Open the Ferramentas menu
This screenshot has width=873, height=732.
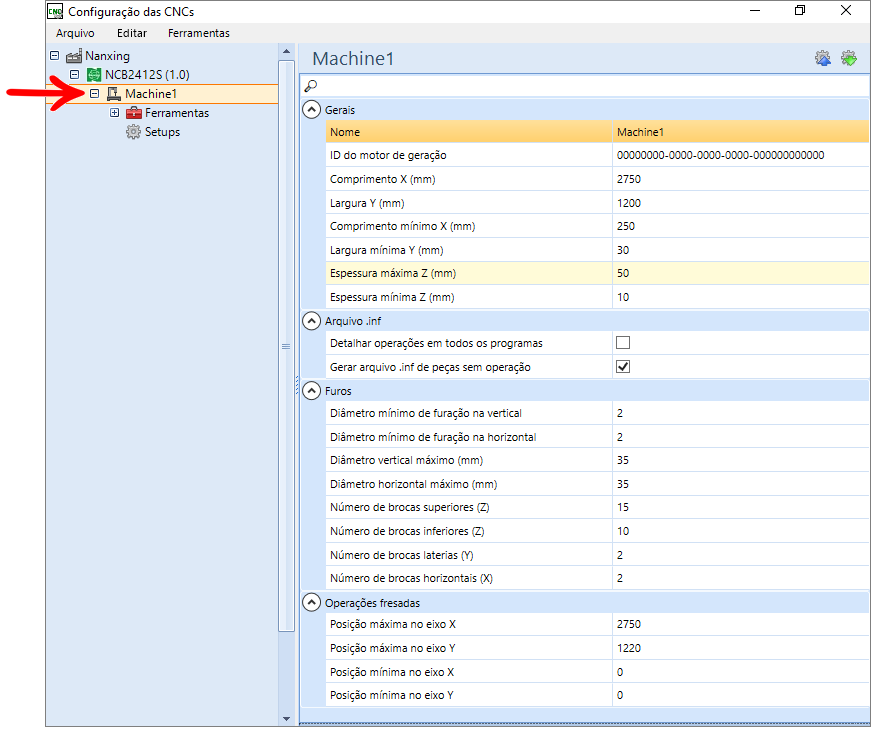(199, 33)
